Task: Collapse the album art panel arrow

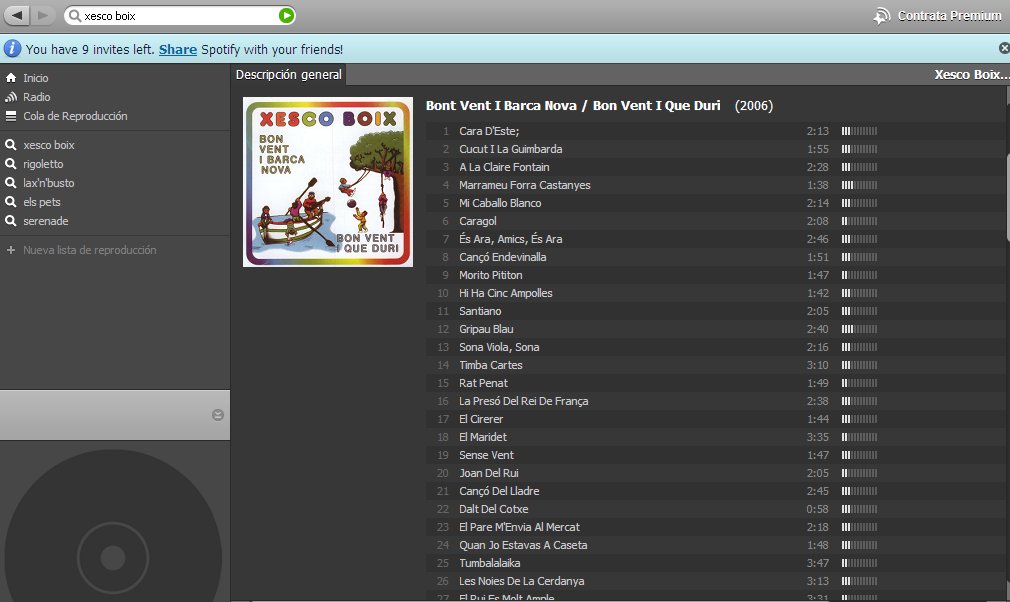Action: [x=218, y=415]
